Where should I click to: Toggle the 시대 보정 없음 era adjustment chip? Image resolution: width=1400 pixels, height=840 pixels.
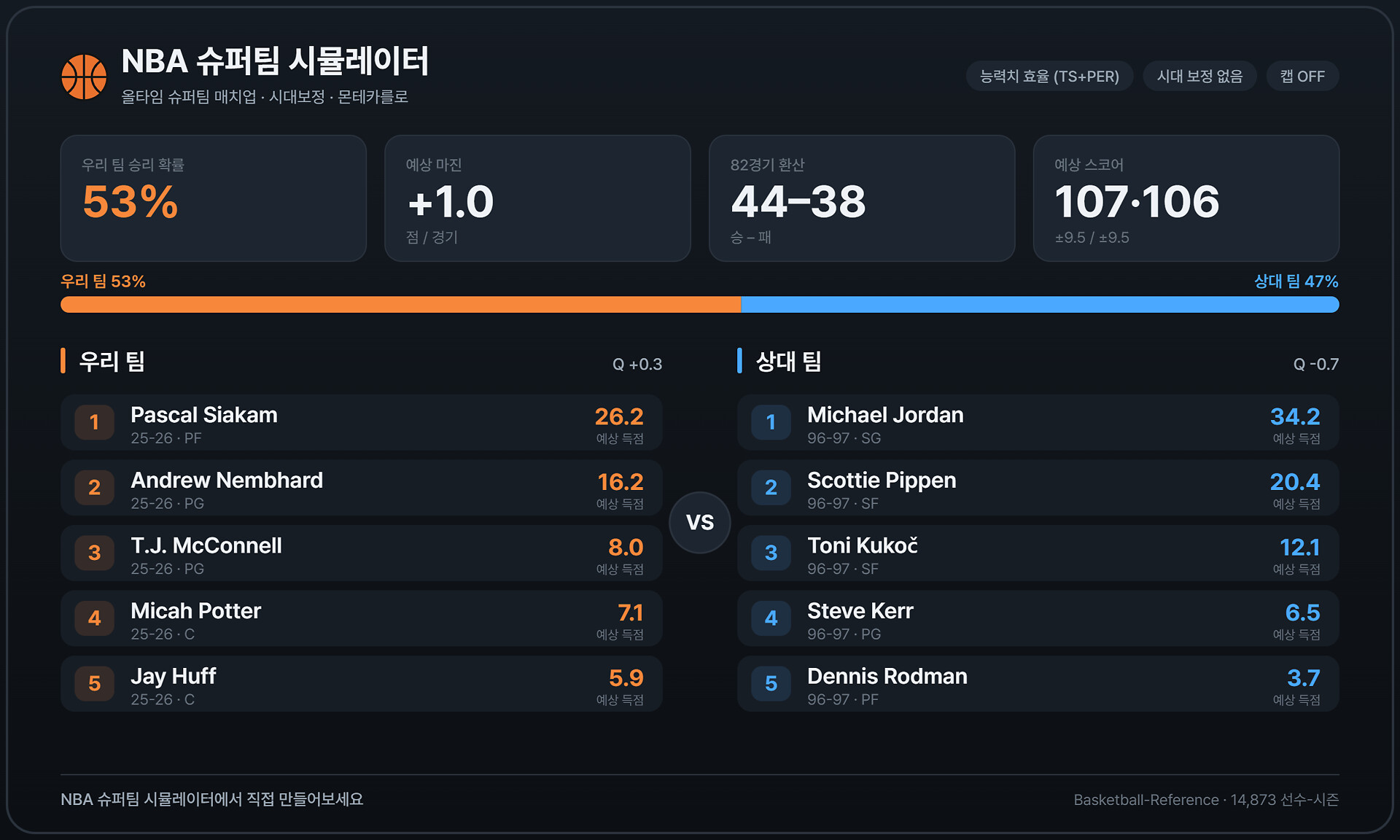tap(1199, 77)
